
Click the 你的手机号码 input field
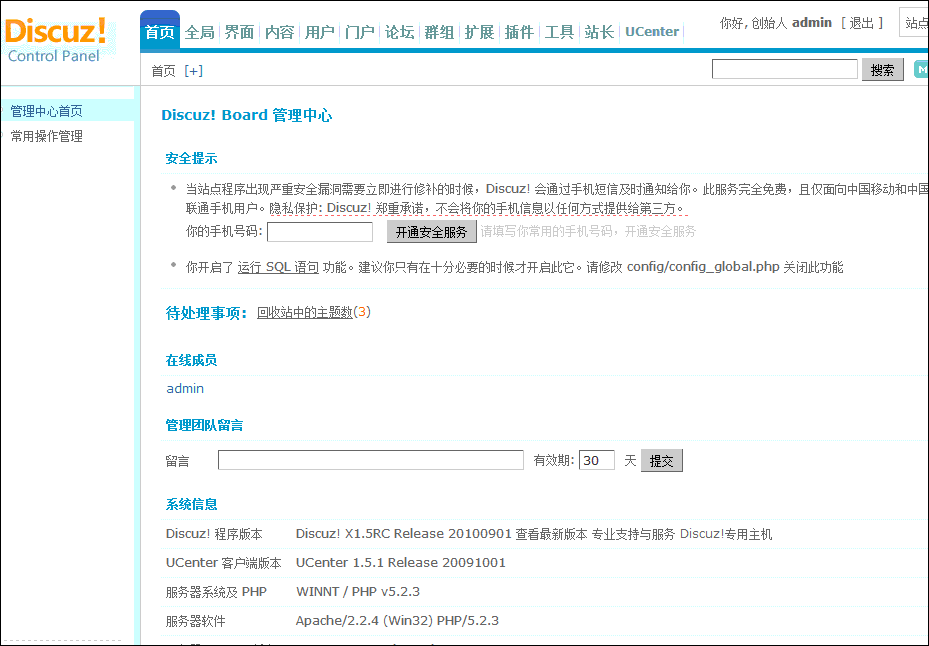click(x=320, y=232)
